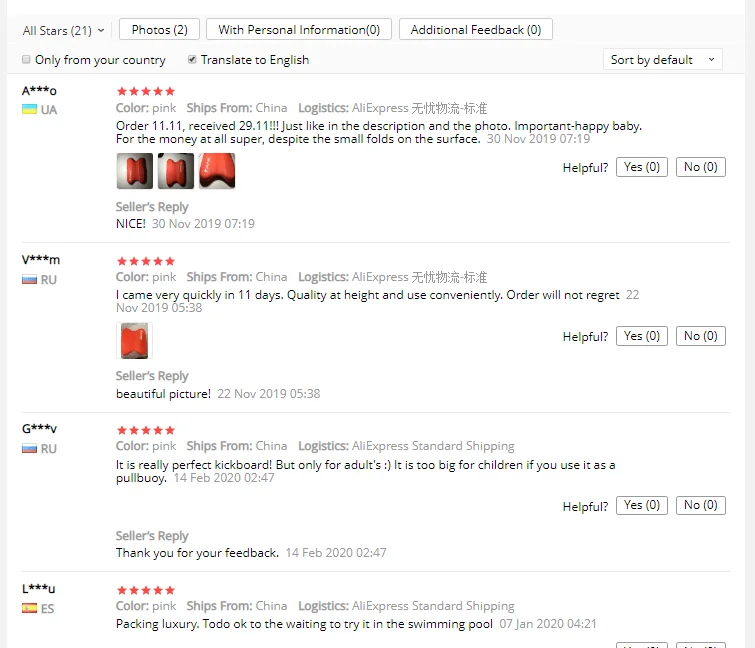
Task: Click the Russian flag under V***m
Action: [x=29, y=280]
